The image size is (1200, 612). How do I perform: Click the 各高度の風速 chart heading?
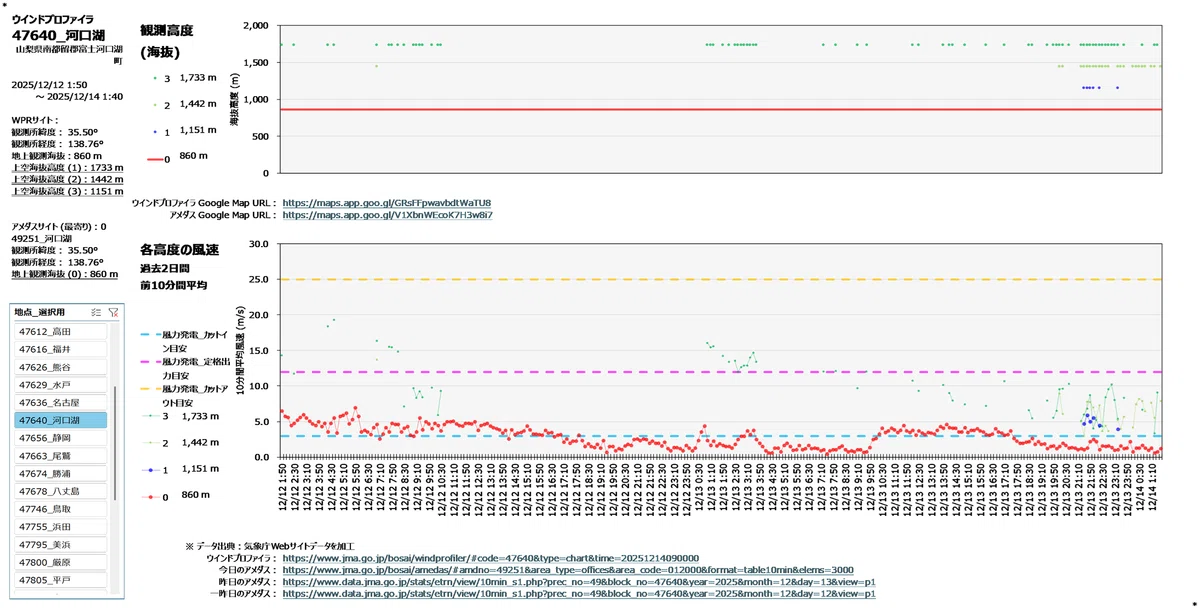point(180,249)
